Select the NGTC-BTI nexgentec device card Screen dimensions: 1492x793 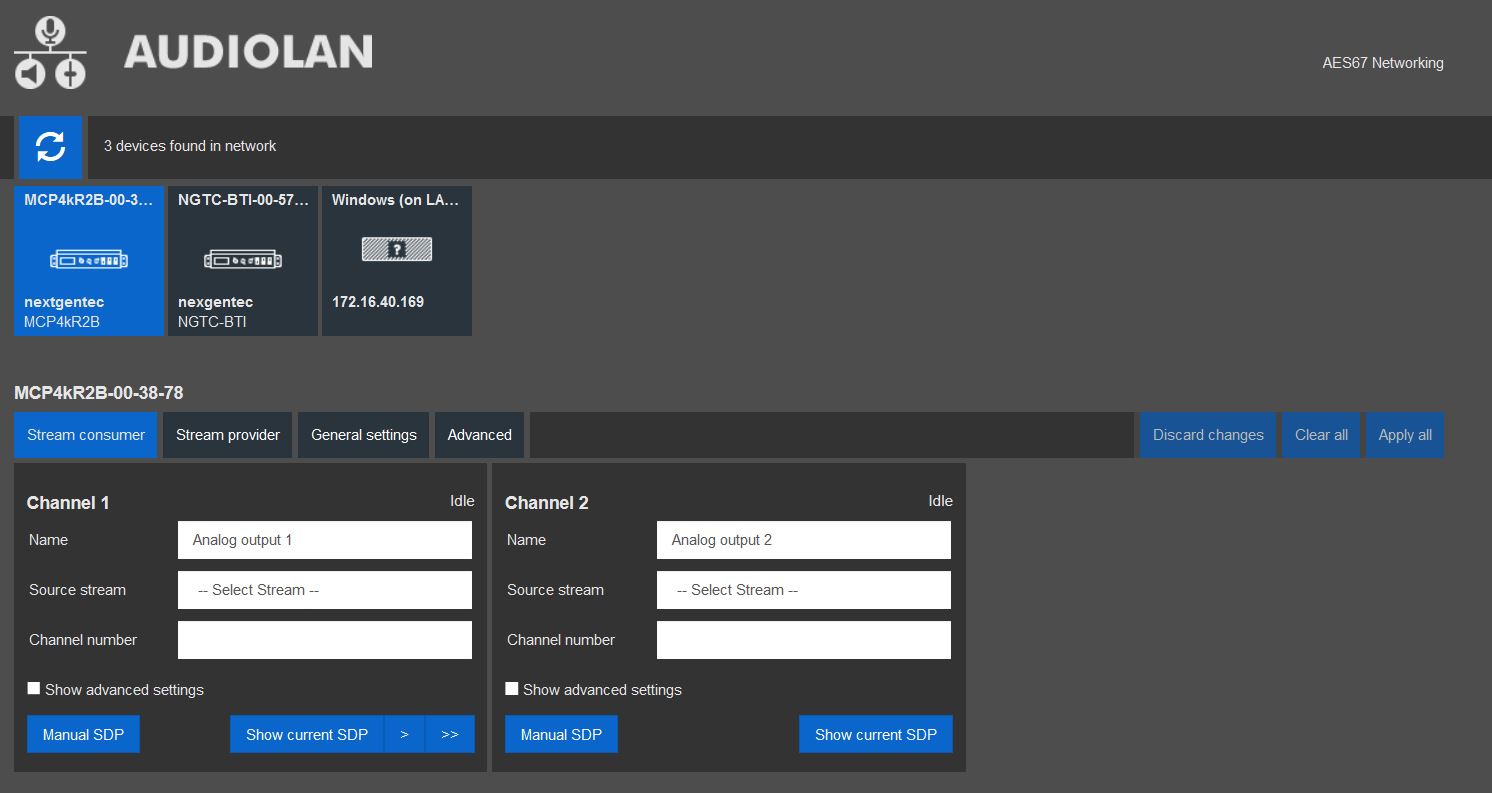(x=243, y=261)
